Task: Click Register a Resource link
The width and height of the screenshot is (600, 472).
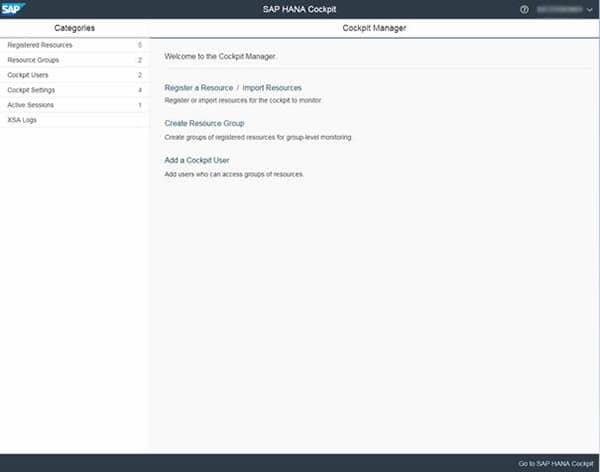Action: 199,88
